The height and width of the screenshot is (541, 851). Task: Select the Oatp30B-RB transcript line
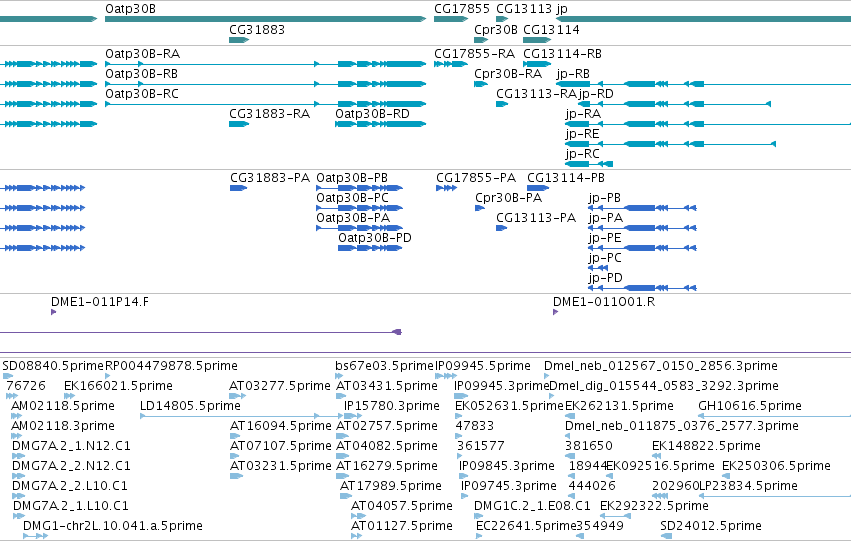pos(265,84)
